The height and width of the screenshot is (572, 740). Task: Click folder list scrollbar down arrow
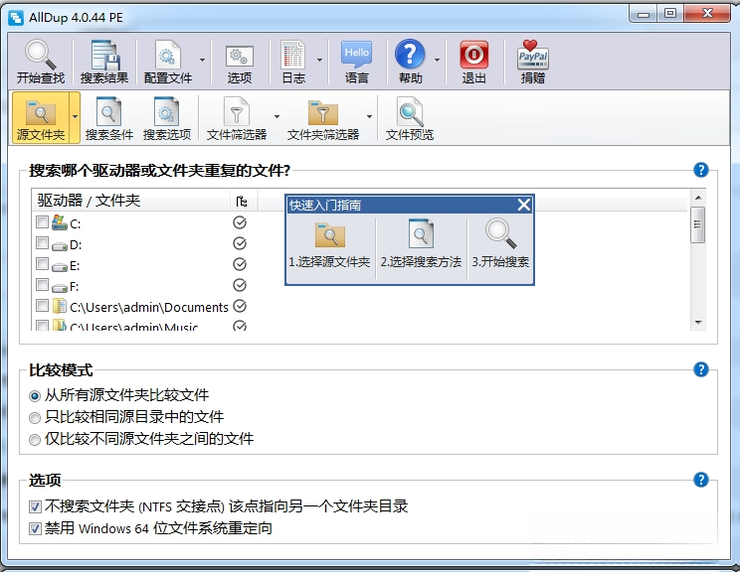pyautogui.click(x=698, y=322)
